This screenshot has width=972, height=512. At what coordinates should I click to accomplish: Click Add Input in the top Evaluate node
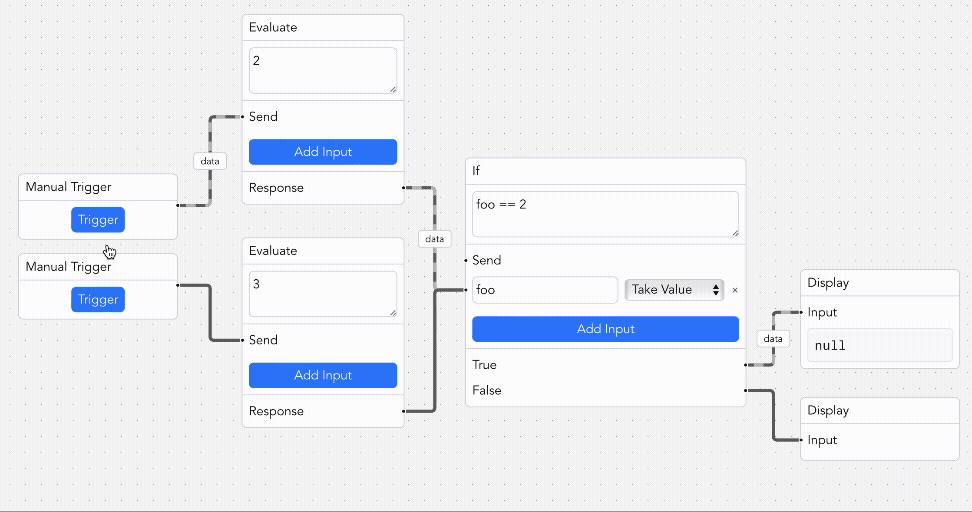tap(322, 152)
